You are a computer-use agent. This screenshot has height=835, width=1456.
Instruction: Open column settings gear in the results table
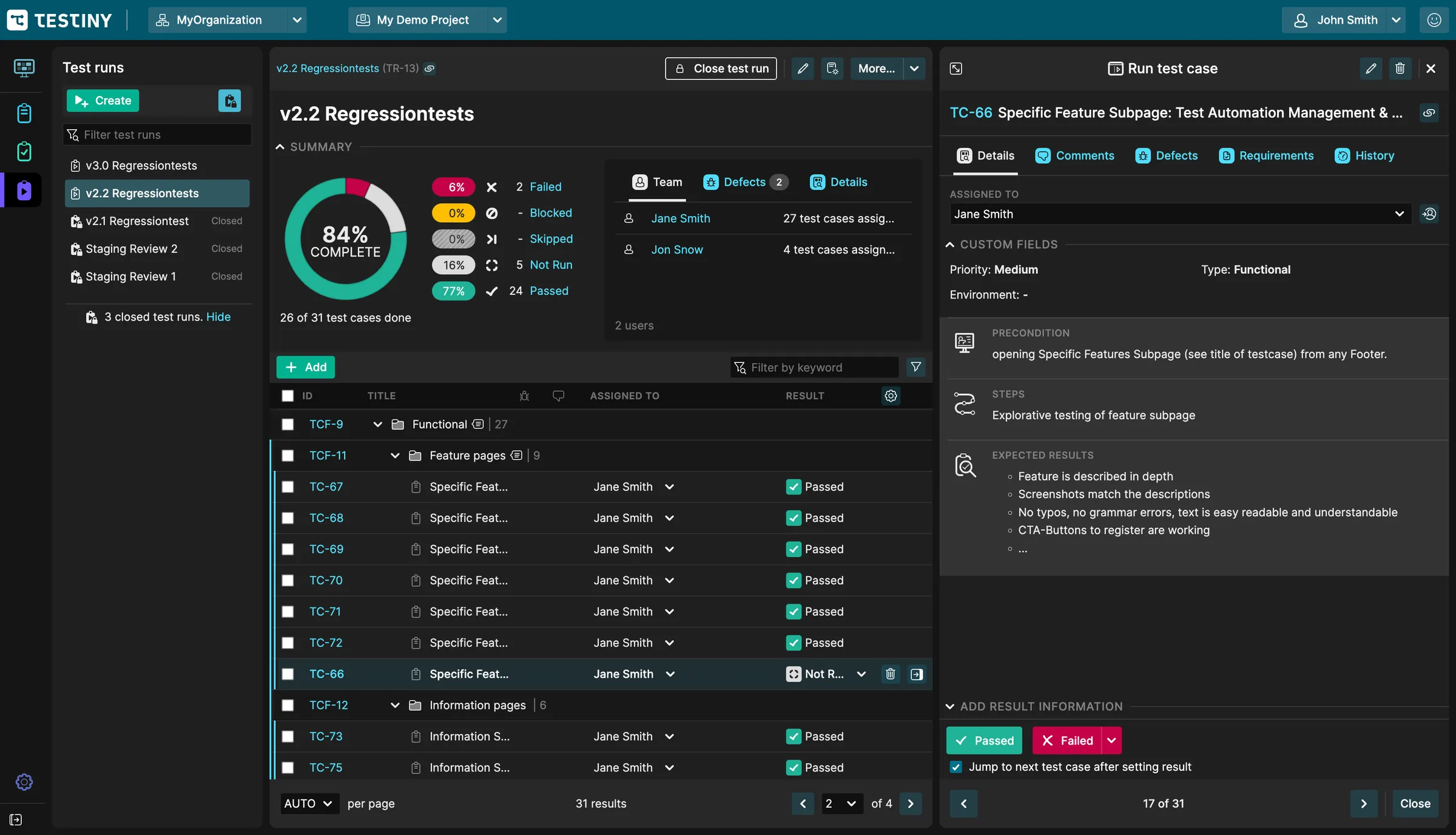pyautogui.click(x=890, y=396)
